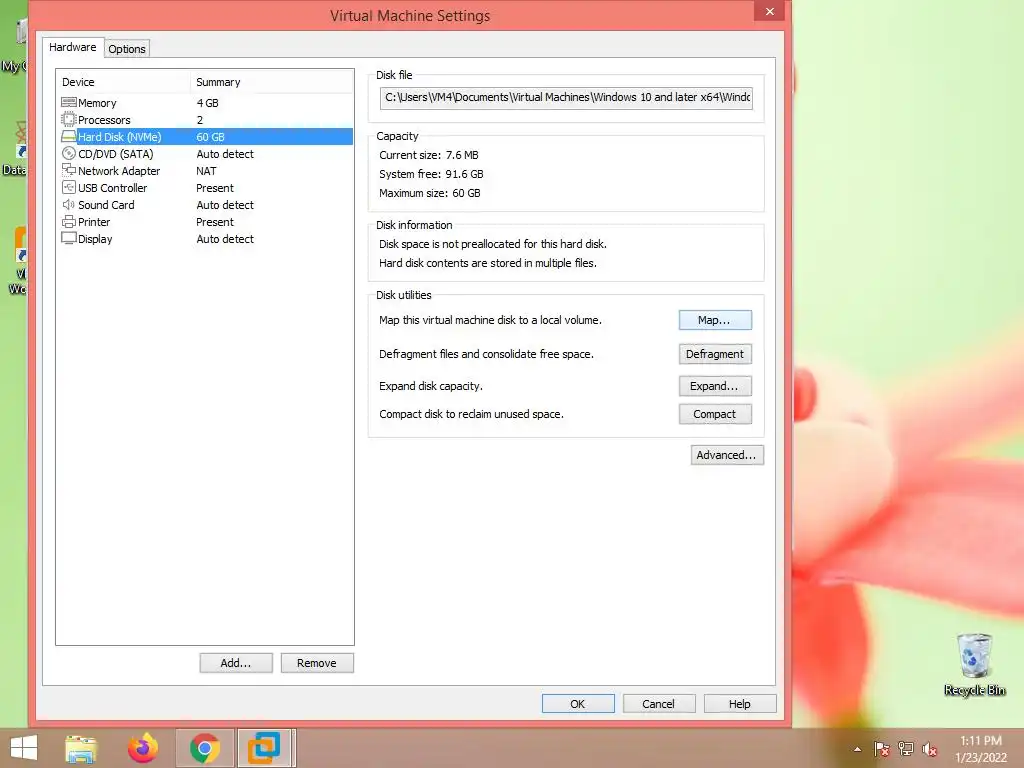
Task: Click the Memory device icon
Action: (x=69, y=103)
